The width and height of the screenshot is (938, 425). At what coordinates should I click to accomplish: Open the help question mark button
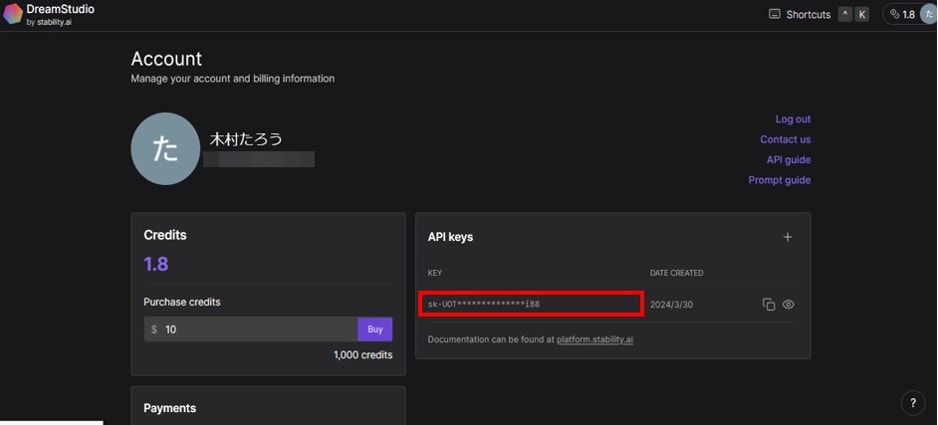tap(912, 403)
